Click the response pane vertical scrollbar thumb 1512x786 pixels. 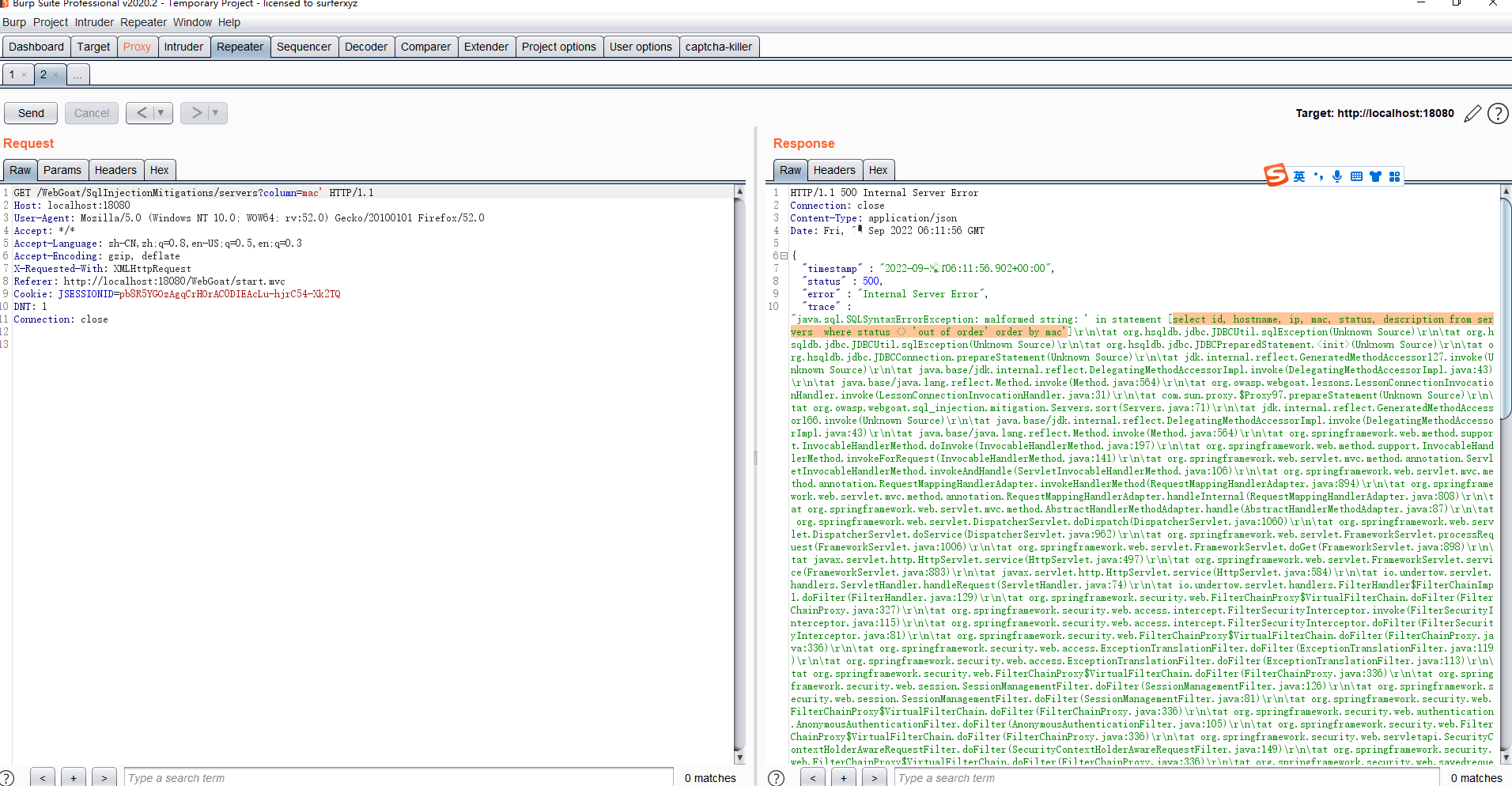click(x=1506, y=308)
